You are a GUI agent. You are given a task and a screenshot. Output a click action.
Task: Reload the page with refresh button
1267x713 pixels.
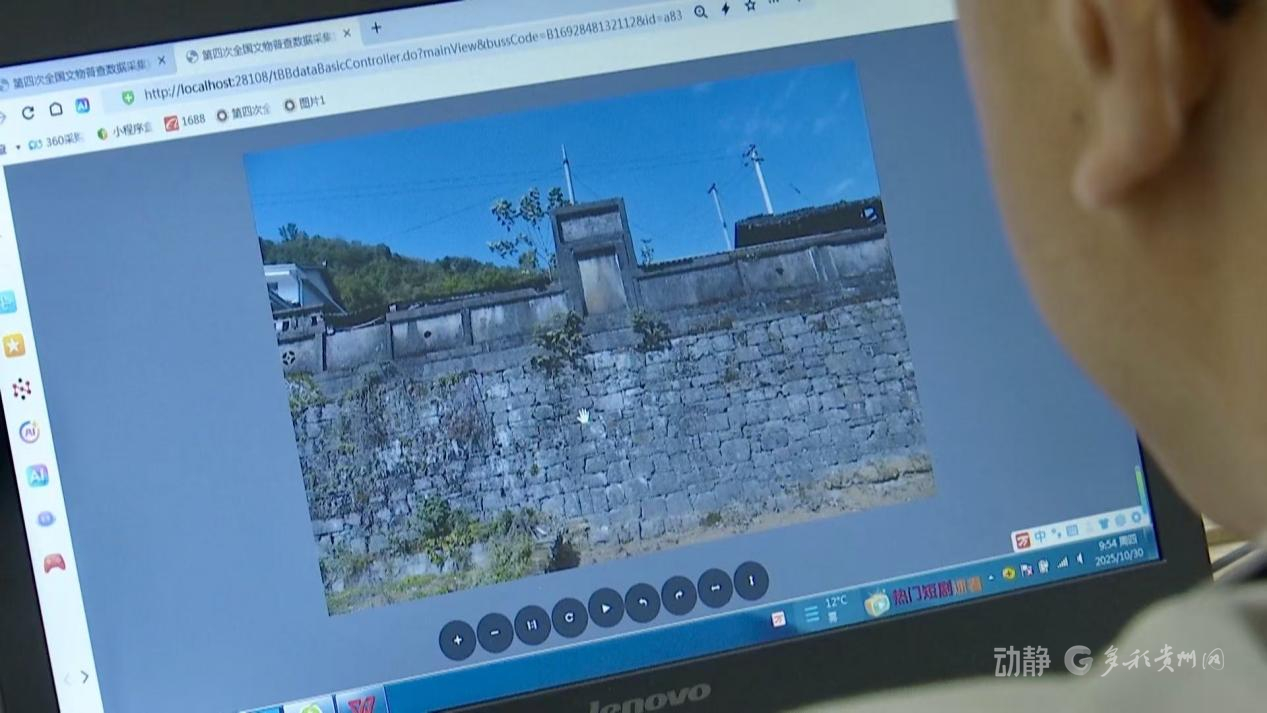tap(28, 112)
